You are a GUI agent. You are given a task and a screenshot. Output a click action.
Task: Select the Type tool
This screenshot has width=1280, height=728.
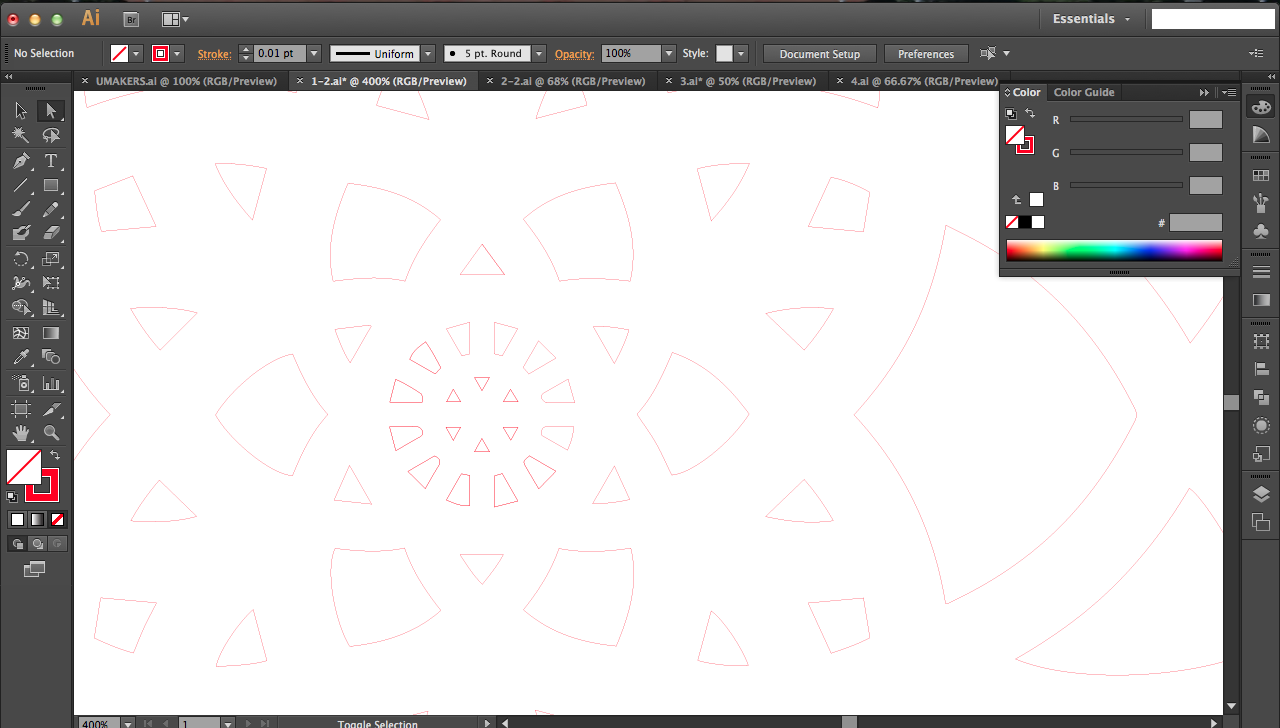(50, 161)
